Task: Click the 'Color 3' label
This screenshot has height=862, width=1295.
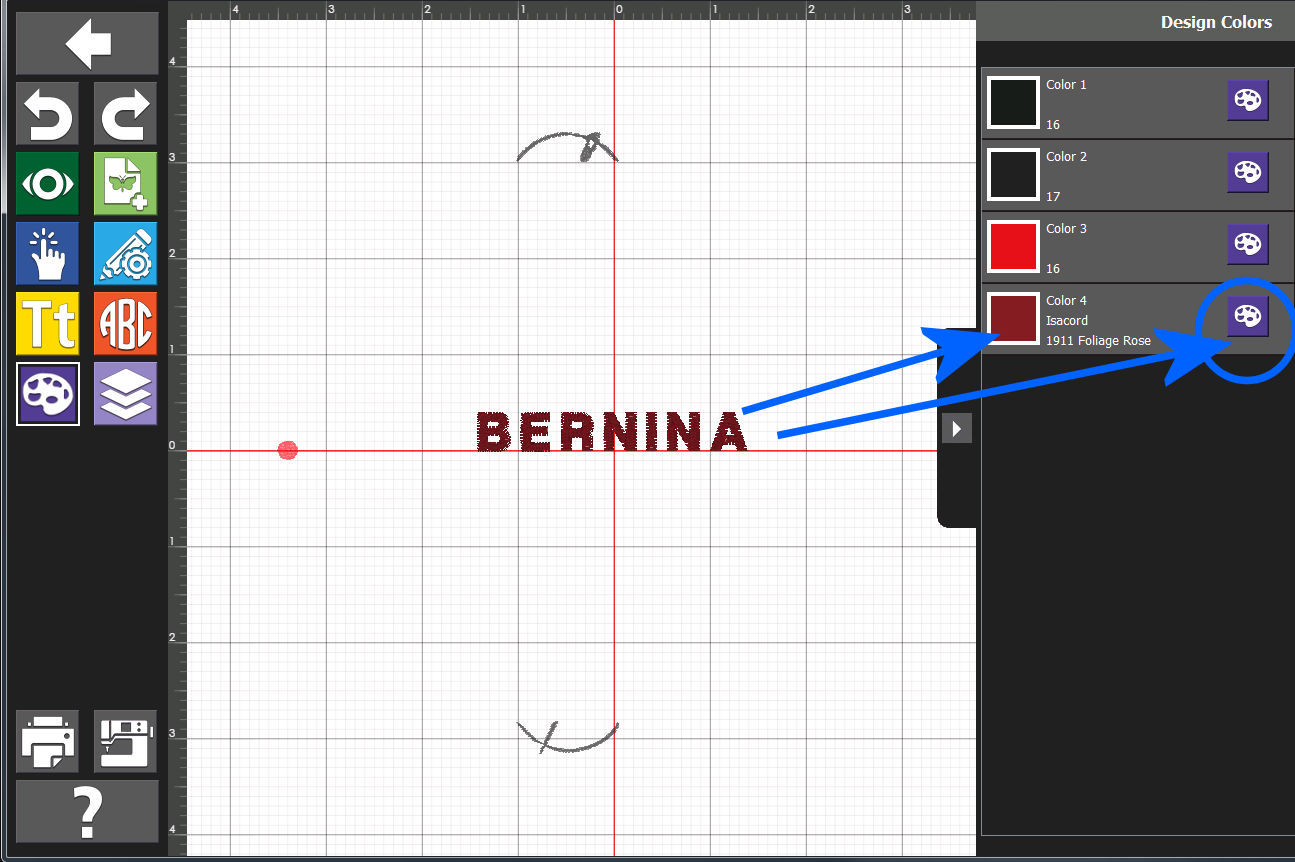Action: pos(1066,229)
